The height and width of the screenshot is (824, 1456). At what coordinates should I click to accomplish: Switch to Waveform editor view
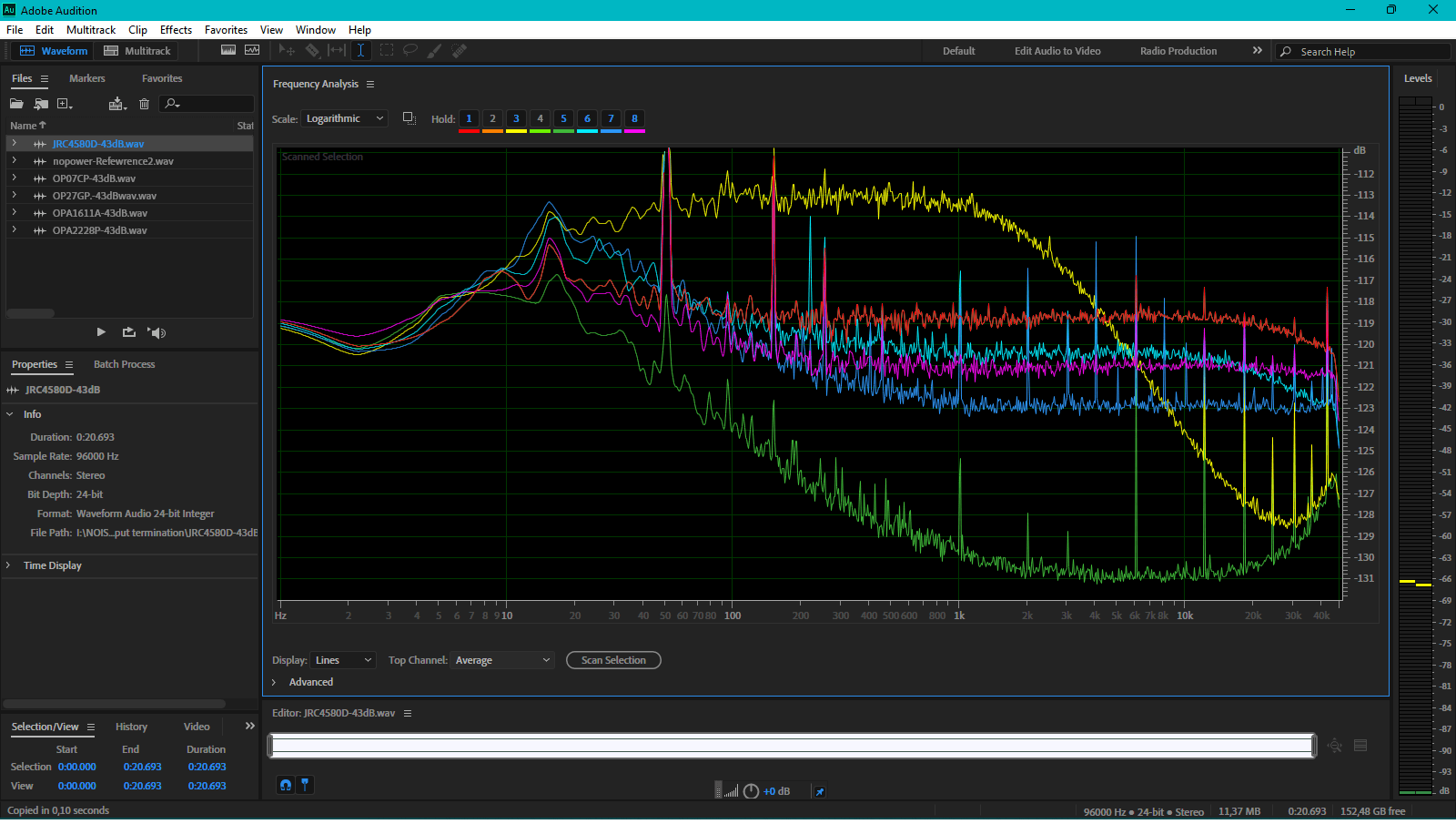(x=54, y=51)
